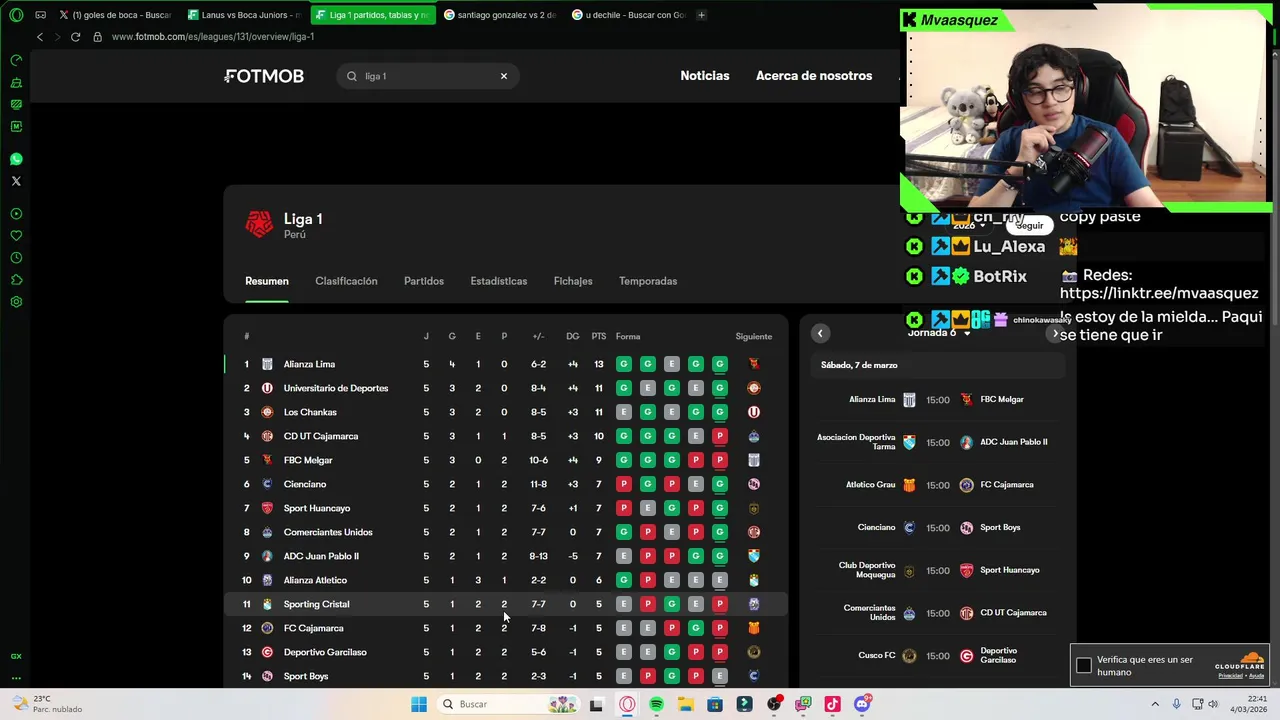
Task: Go to the previous matchday with the left arrow
Action: (820, 333)
